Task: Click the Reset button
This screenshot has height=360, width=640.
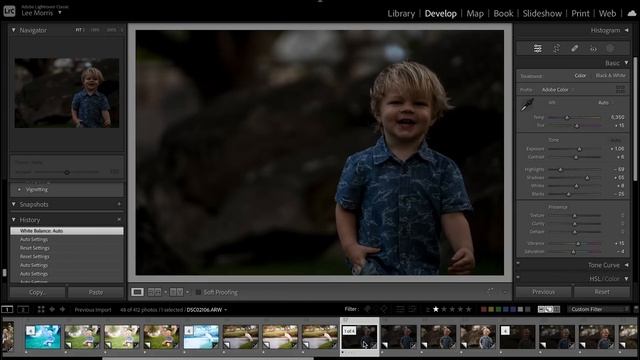Action: click(x=602, y=292)
